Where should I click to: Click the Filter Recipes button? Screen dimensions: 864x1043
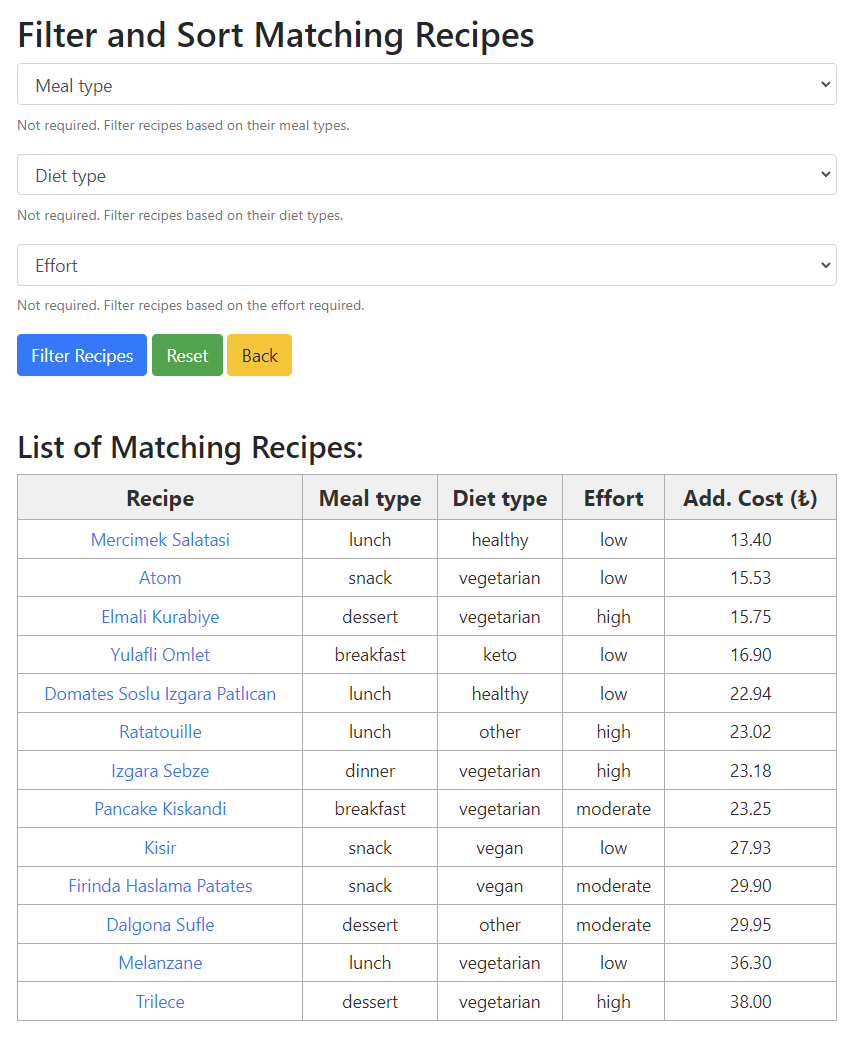point(81,355)
